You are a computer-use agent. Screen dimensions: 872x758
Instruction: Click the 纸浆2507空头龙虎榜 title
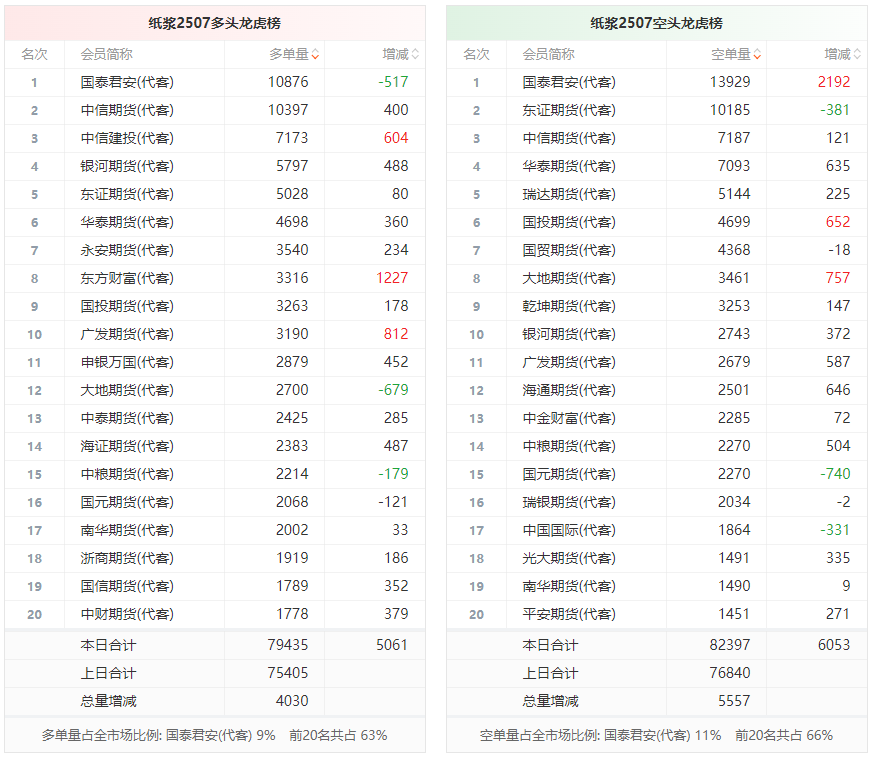[x=656, y=23]
